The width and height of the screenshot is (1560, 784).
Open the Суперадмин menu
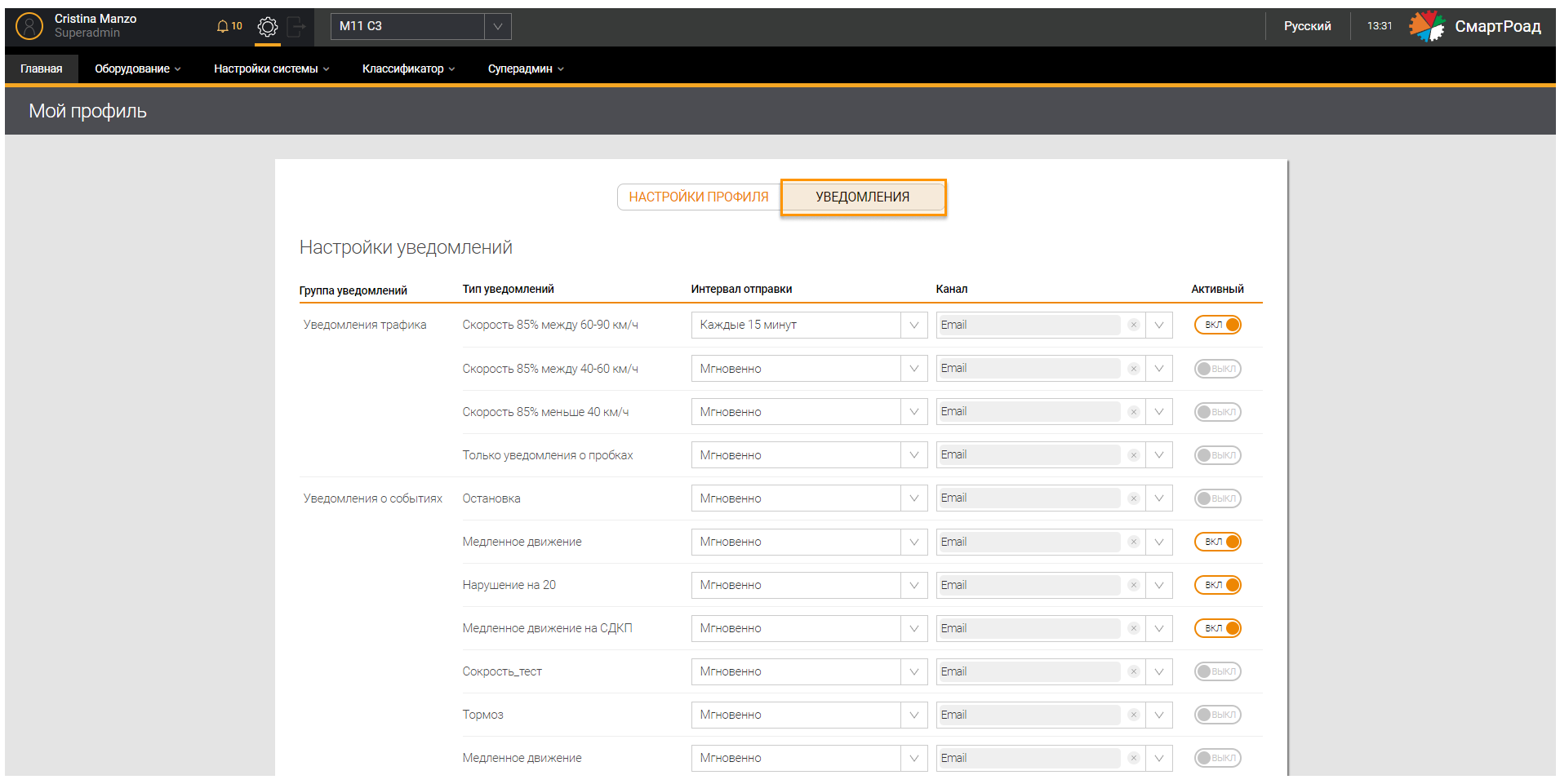tap(526, 69)
